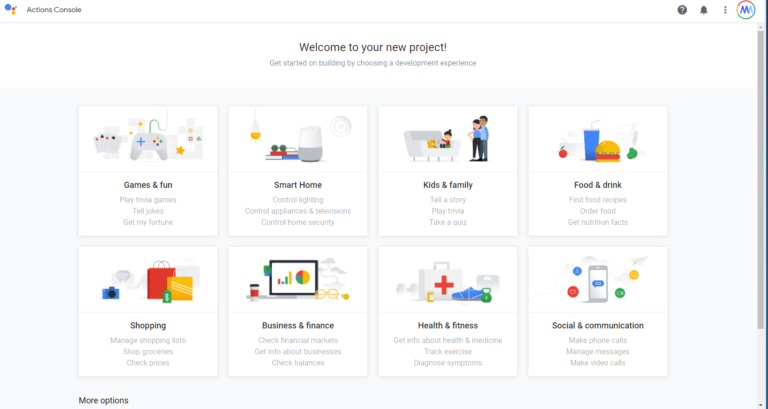Open notifications bell icon

pos(703,10)
